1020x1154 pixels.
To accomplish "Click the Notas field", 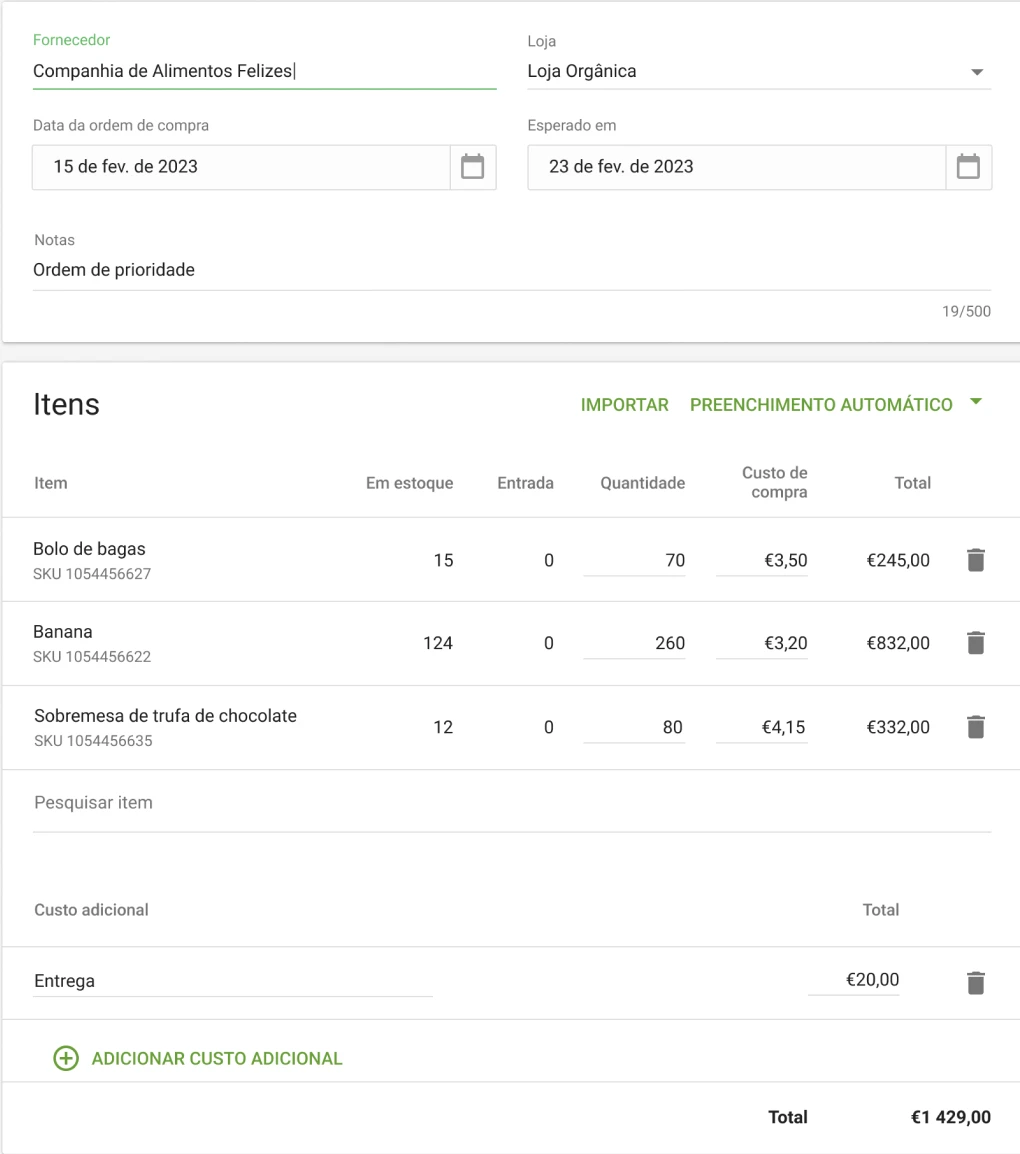I will click(x=510, y=270).
